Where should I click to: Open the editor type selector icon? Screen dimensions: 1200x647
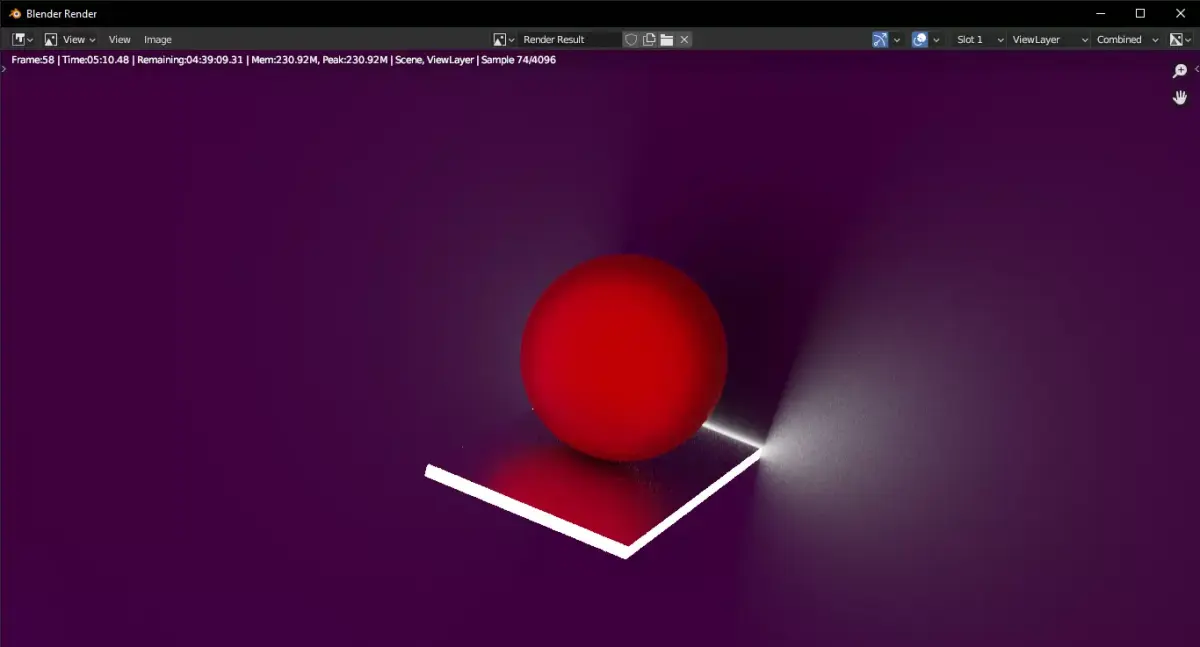(18, 39)
